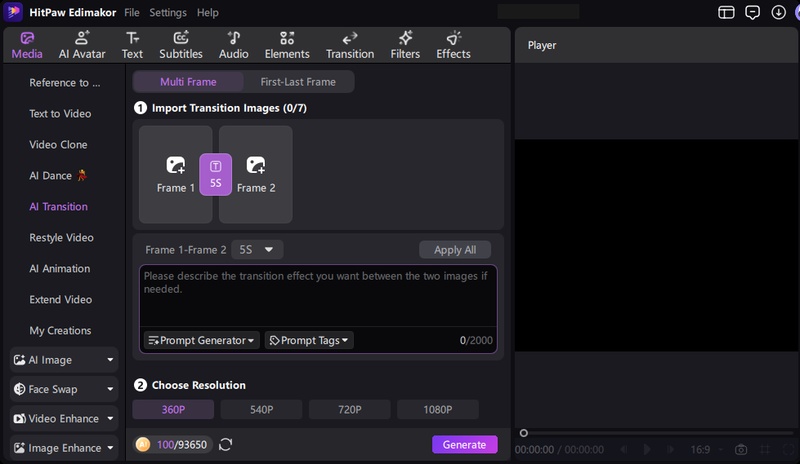
Task: Play the preview video
Action: click(646, 449)
